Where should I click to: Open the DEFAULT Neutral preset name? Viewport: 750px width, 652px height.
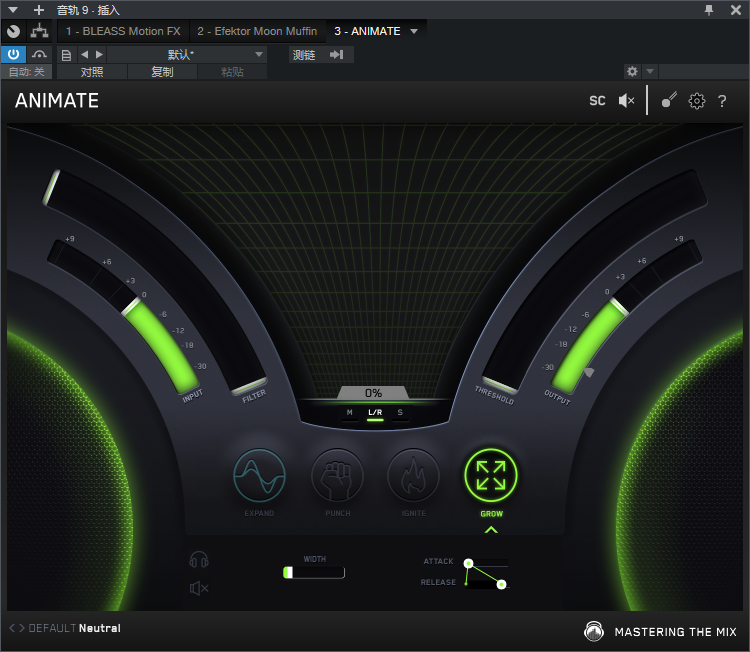[x=75, y=628]
